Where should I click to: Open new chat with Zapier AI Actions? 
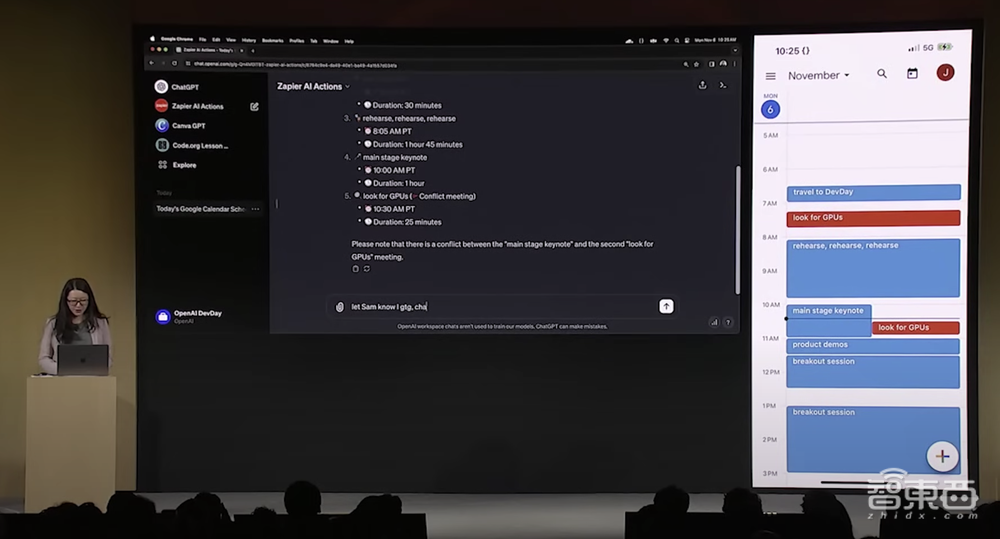(254, 106)
